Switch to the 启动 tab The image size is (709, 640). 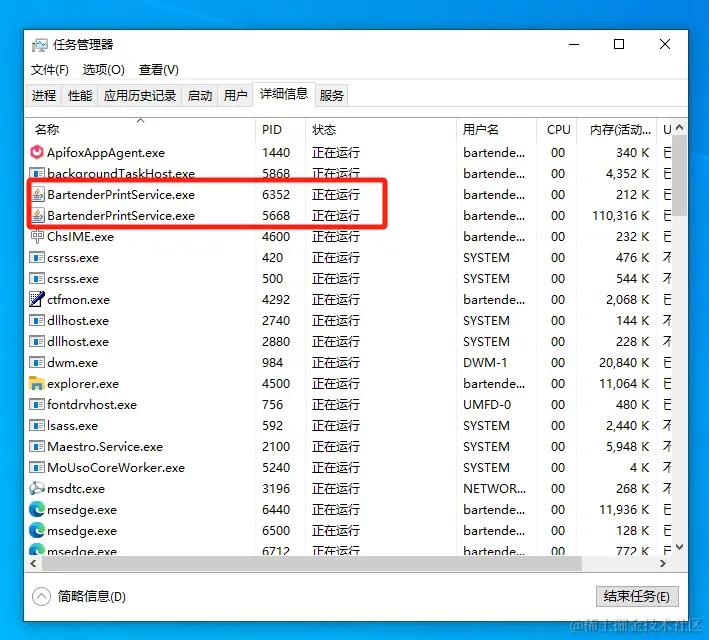(x=200, y=95)
